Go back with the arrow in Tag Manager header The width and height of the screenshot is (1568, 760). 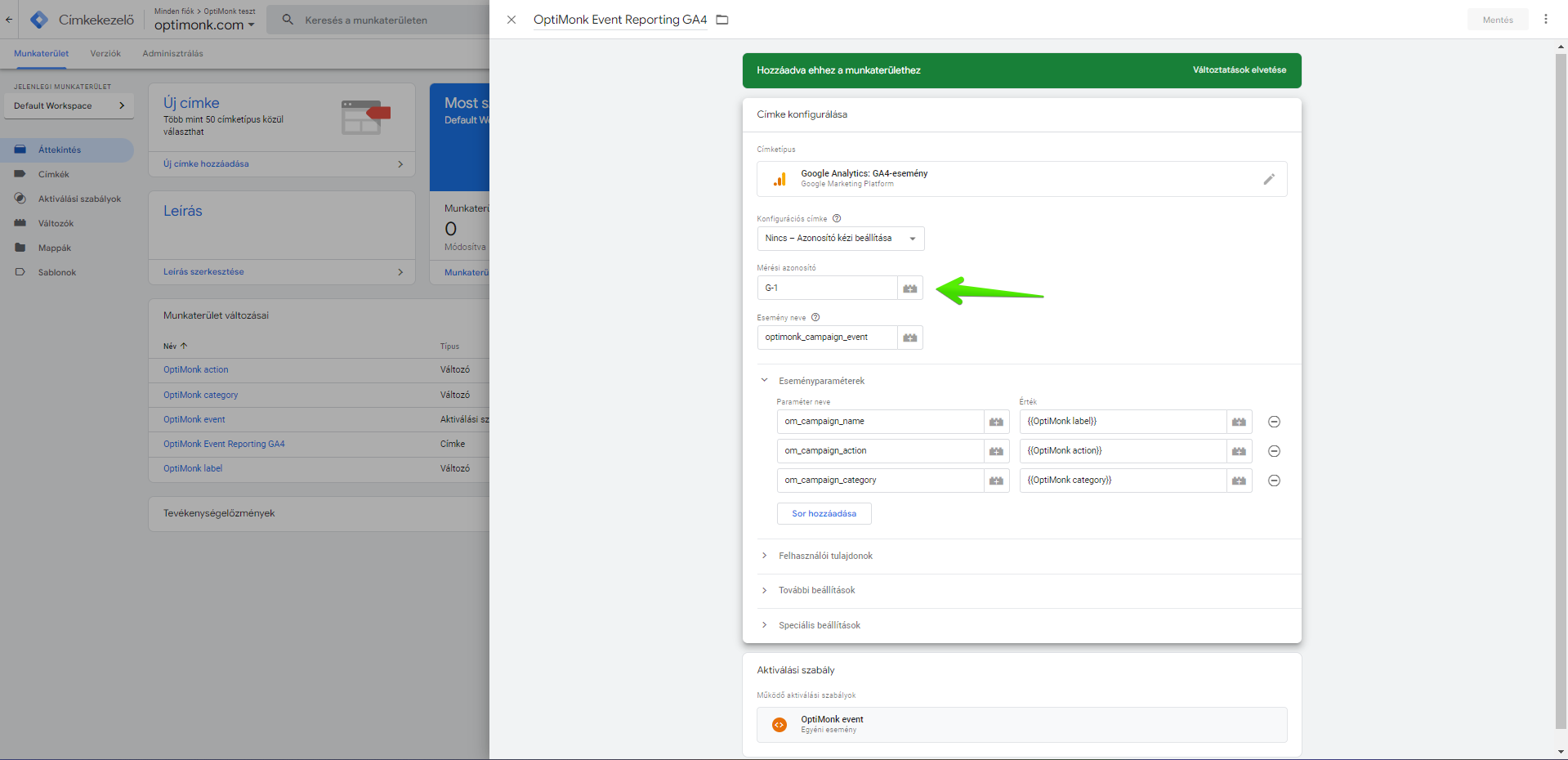pyautogui.click(x=9, y=20)
